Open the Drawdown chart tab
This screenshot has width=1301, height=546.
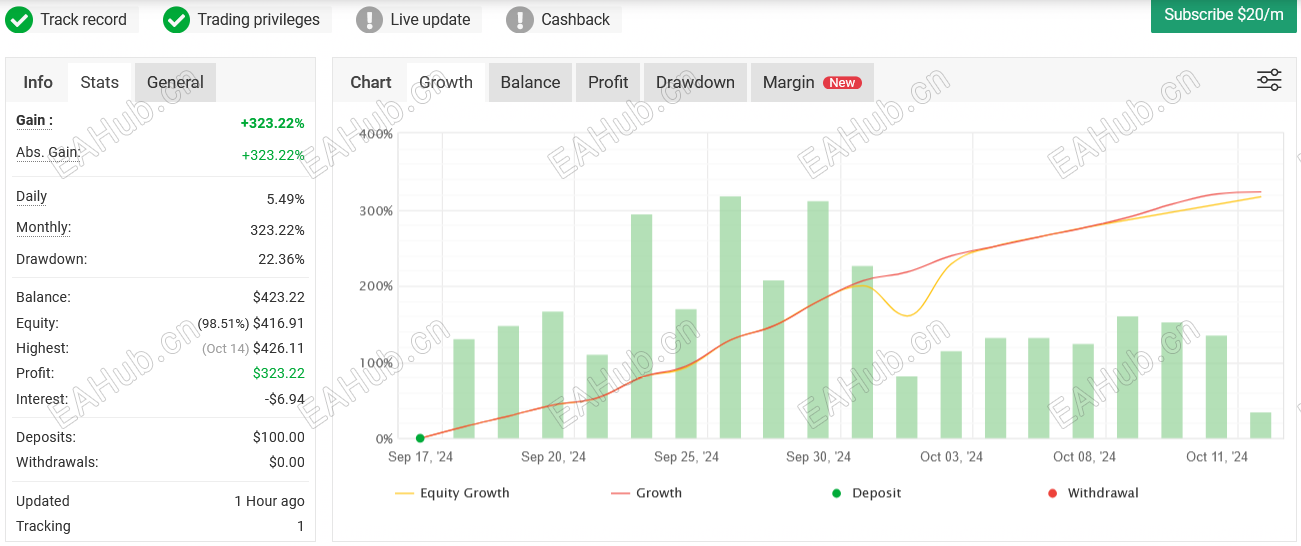[695, 82]
